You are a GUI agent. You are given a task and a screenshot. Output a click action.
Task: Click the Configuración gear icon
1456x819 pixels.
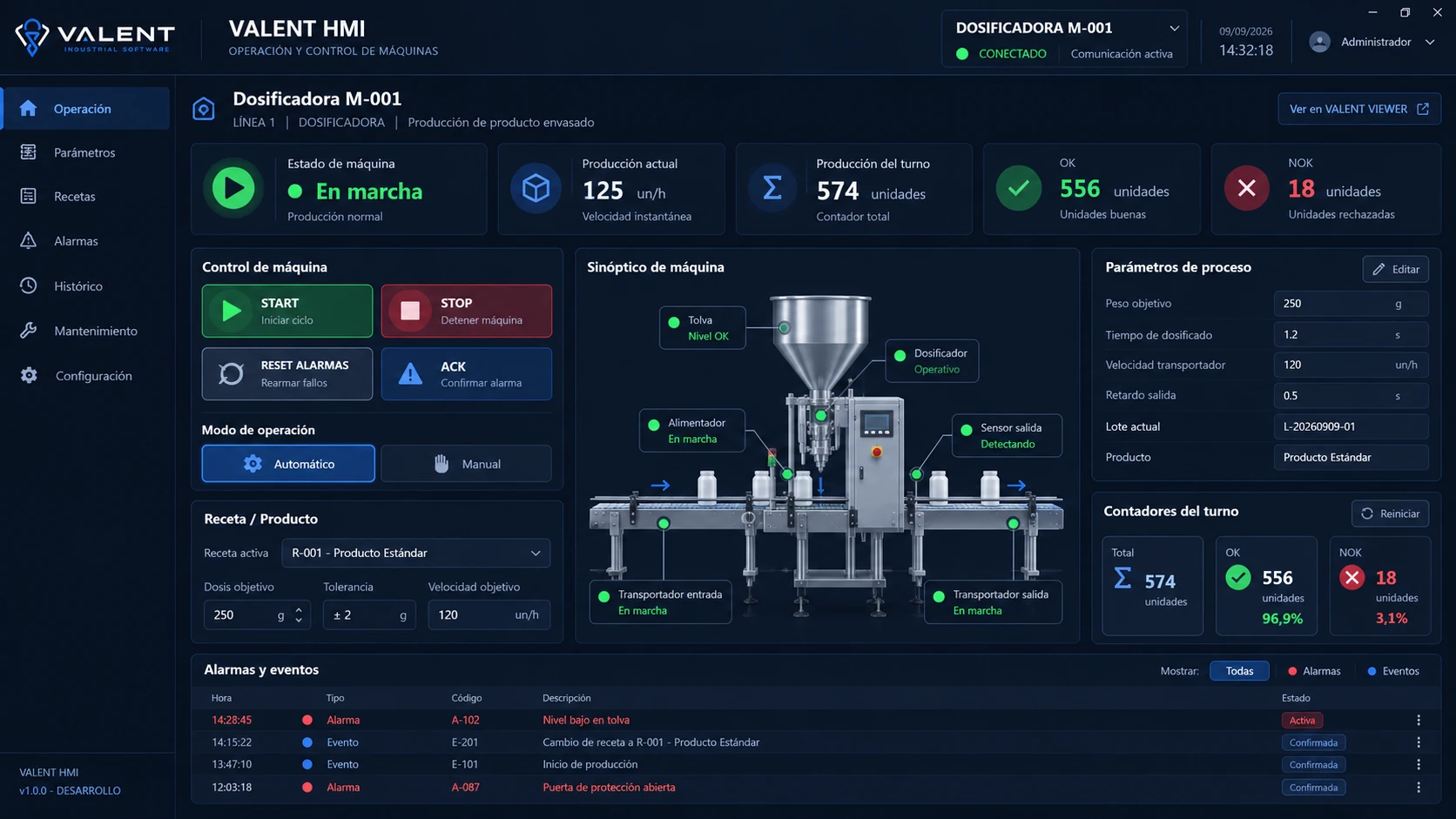pos(29,375)
